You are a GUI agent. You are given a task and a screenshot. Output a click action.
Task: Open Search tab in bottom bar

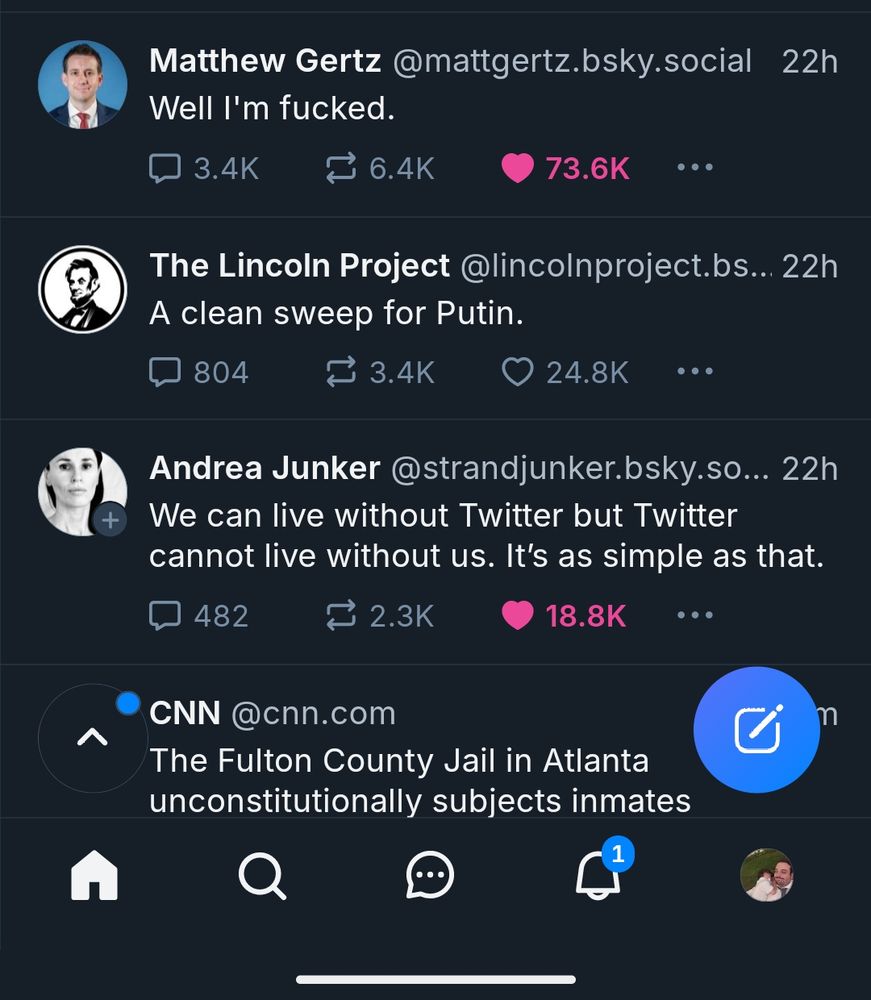262,876
